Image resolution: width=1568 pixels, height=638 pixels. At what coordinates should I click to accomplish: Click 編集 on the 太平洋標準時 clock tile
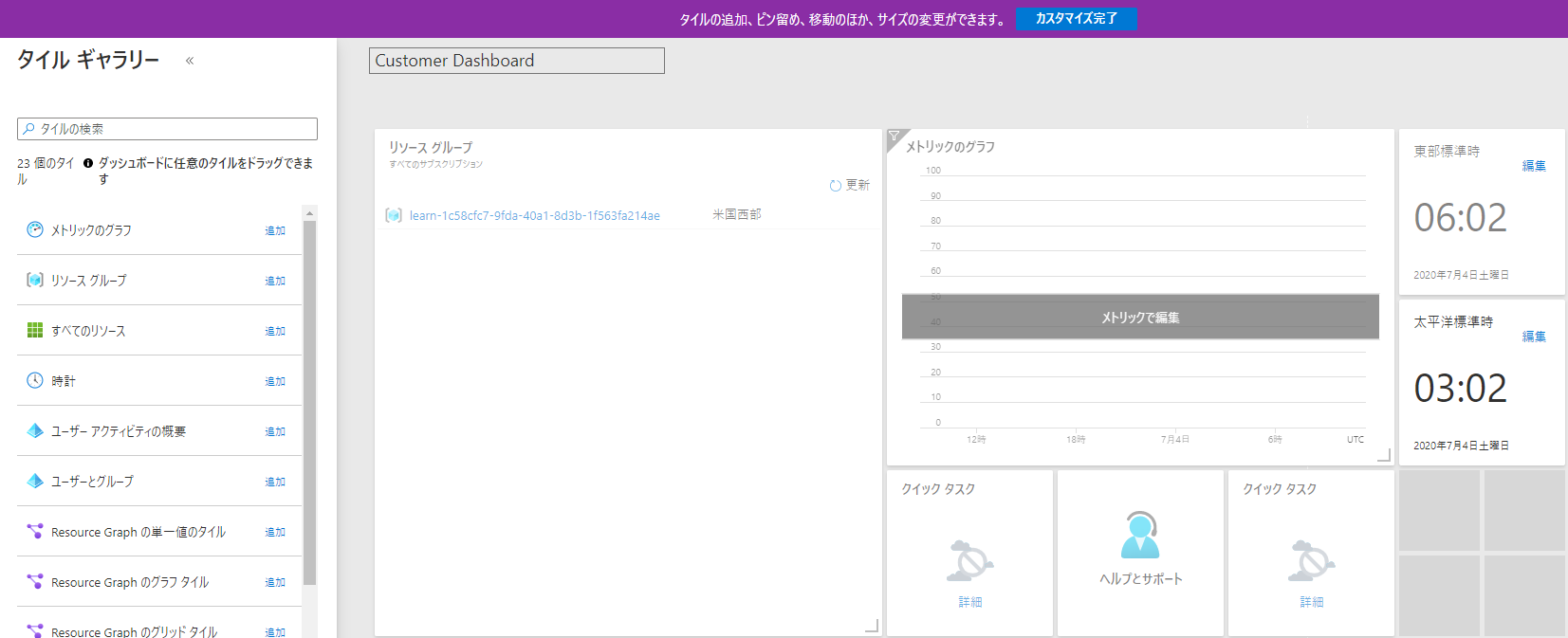click(1534, 337)
